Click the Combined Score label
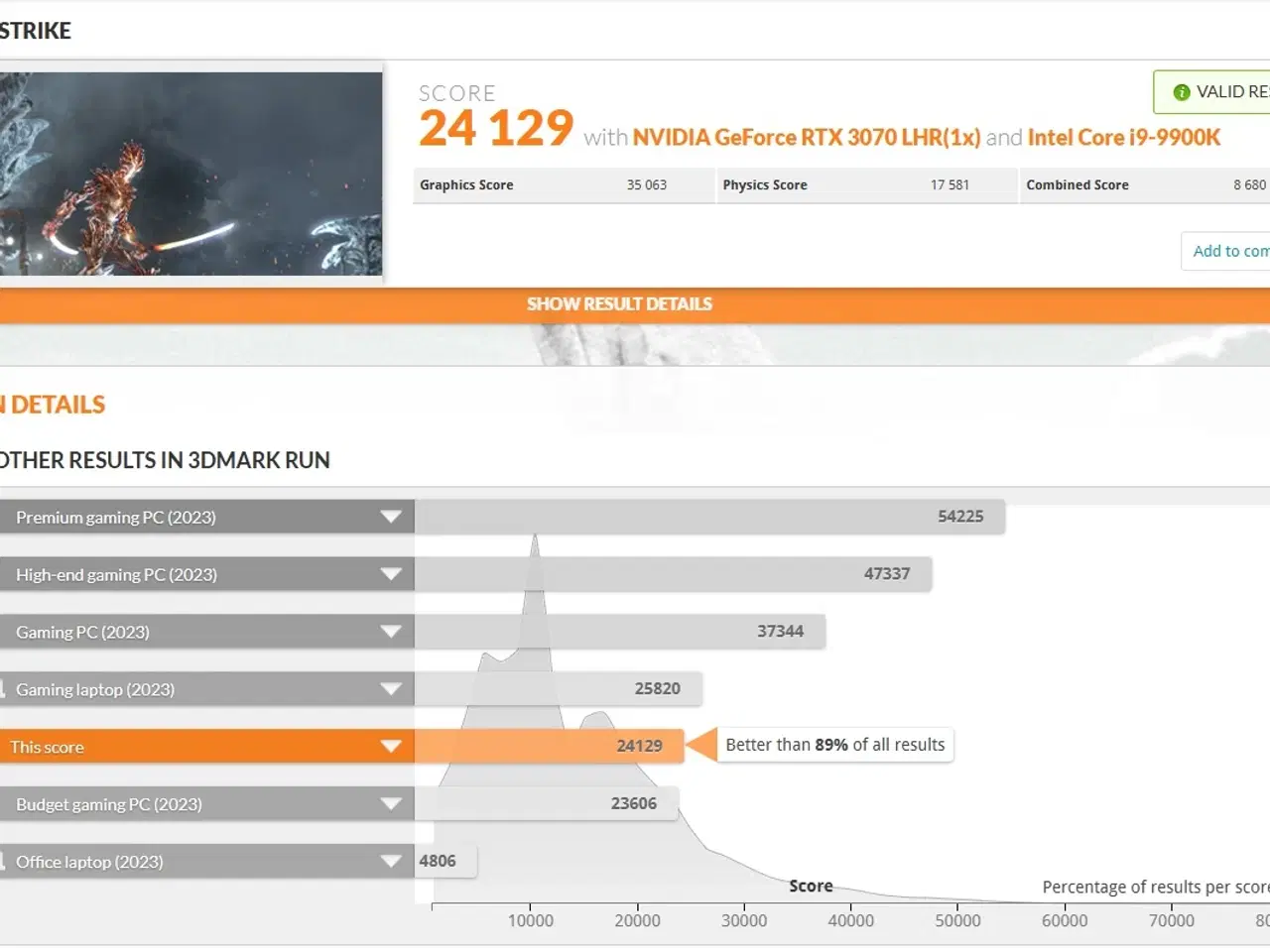Viewport: 1270px width, 952px height. coord(1078,184)
